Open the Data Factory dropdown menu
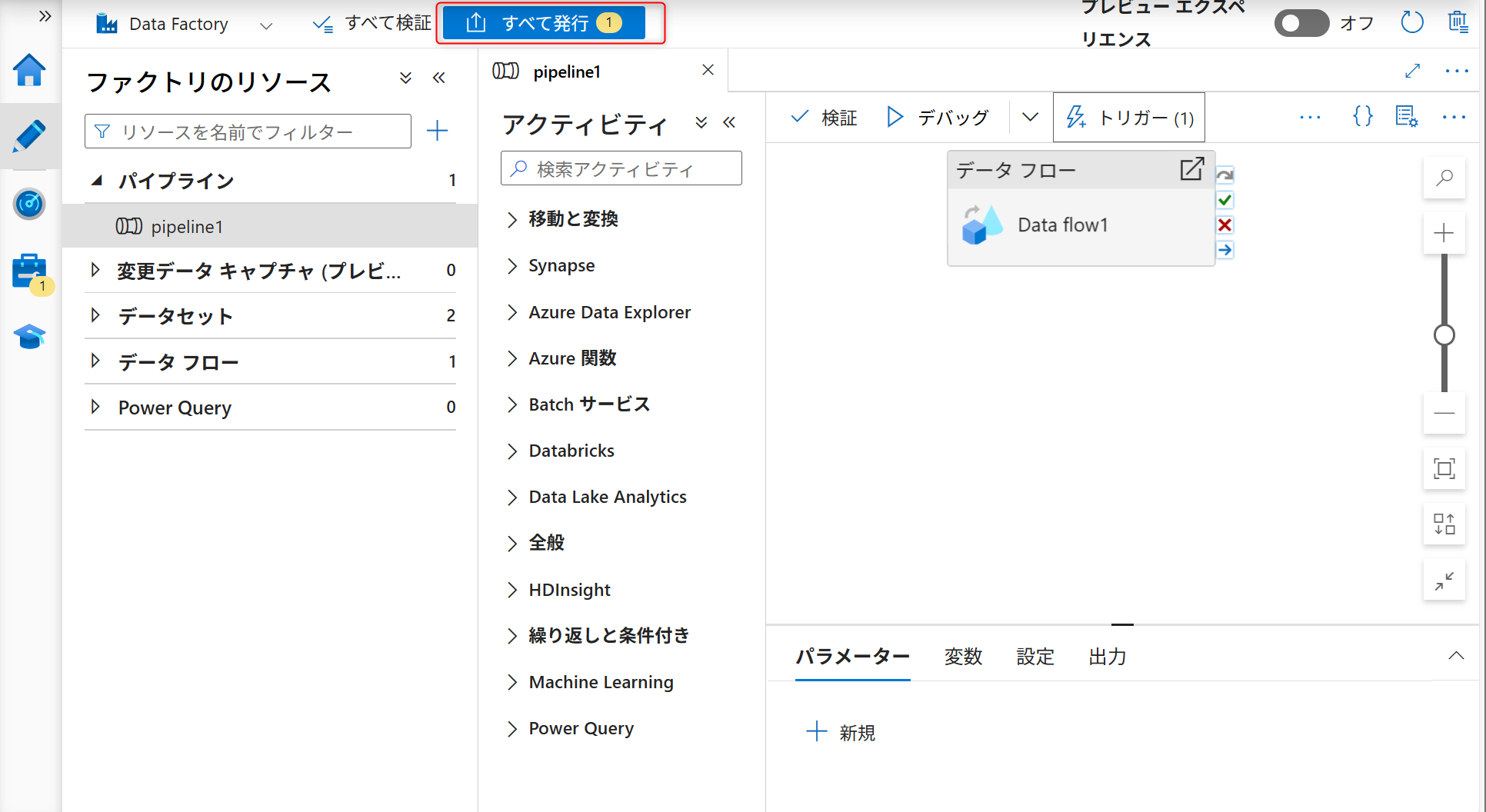The width and height of the screenshot is (1486, 812). click(266, 25)
